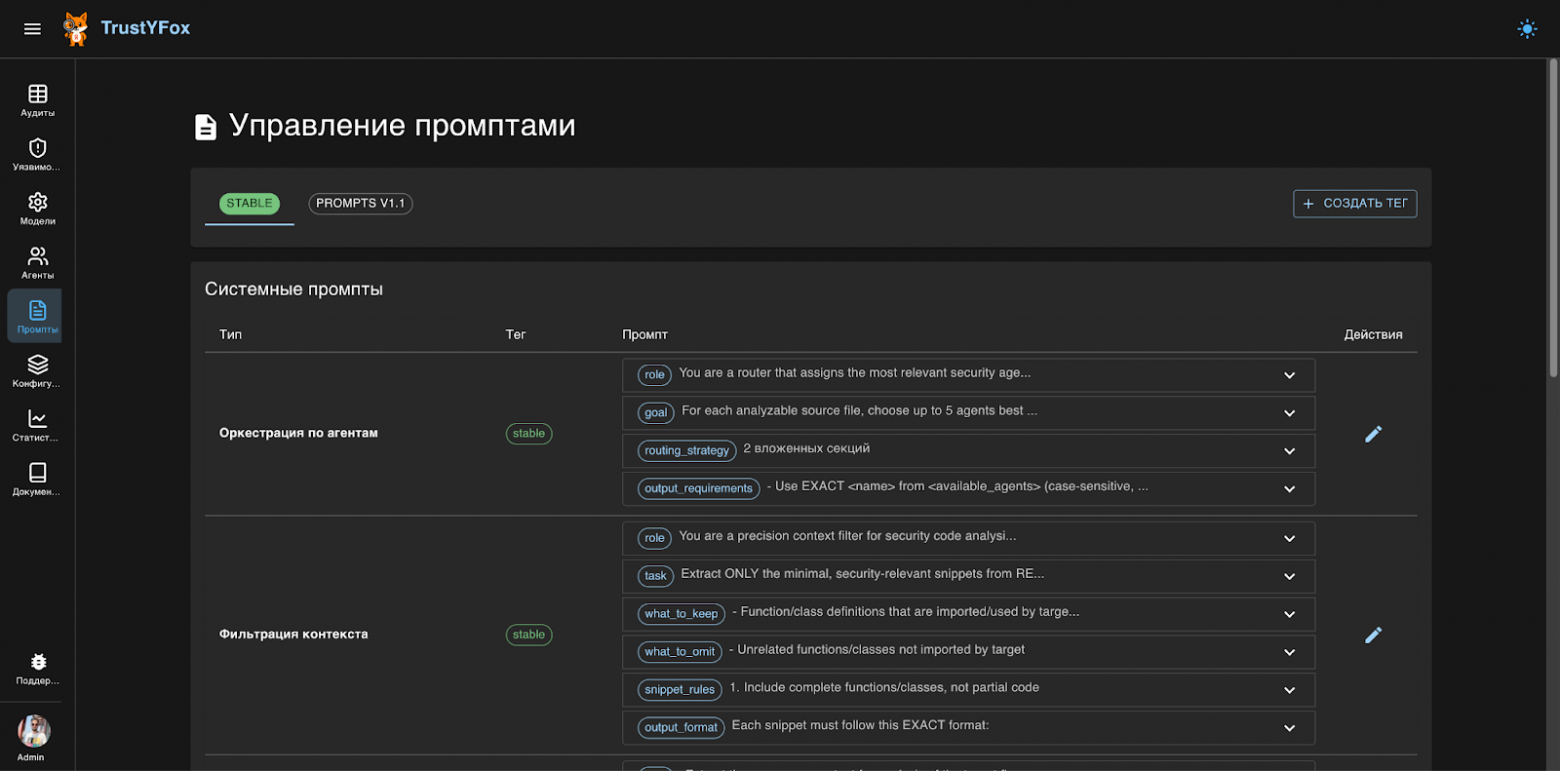
Task: Toggle the theme with the sun icon
Action: [1527, 28]
